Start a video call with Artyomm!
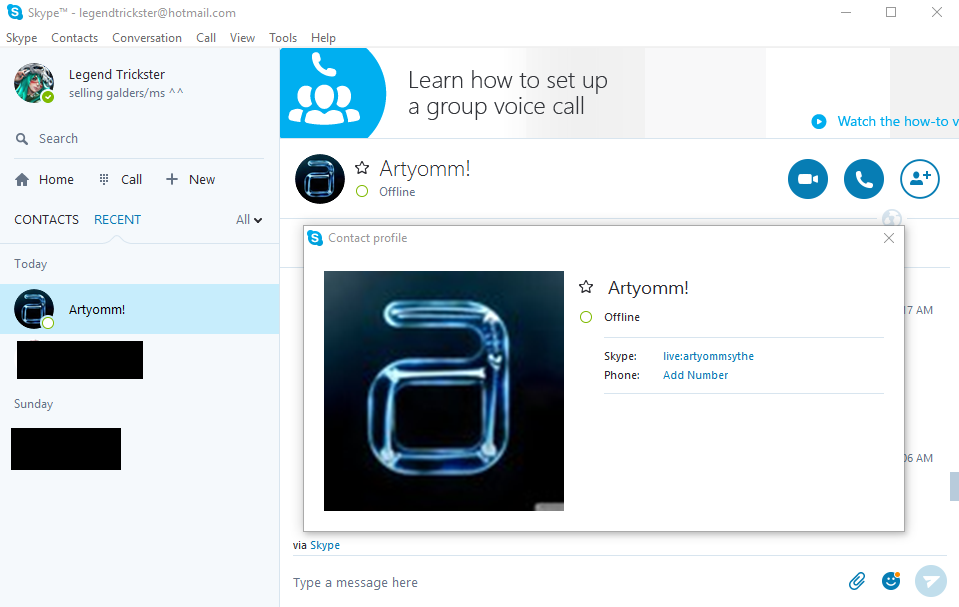This screenshot has width=959, height=607. coord(807,179)
